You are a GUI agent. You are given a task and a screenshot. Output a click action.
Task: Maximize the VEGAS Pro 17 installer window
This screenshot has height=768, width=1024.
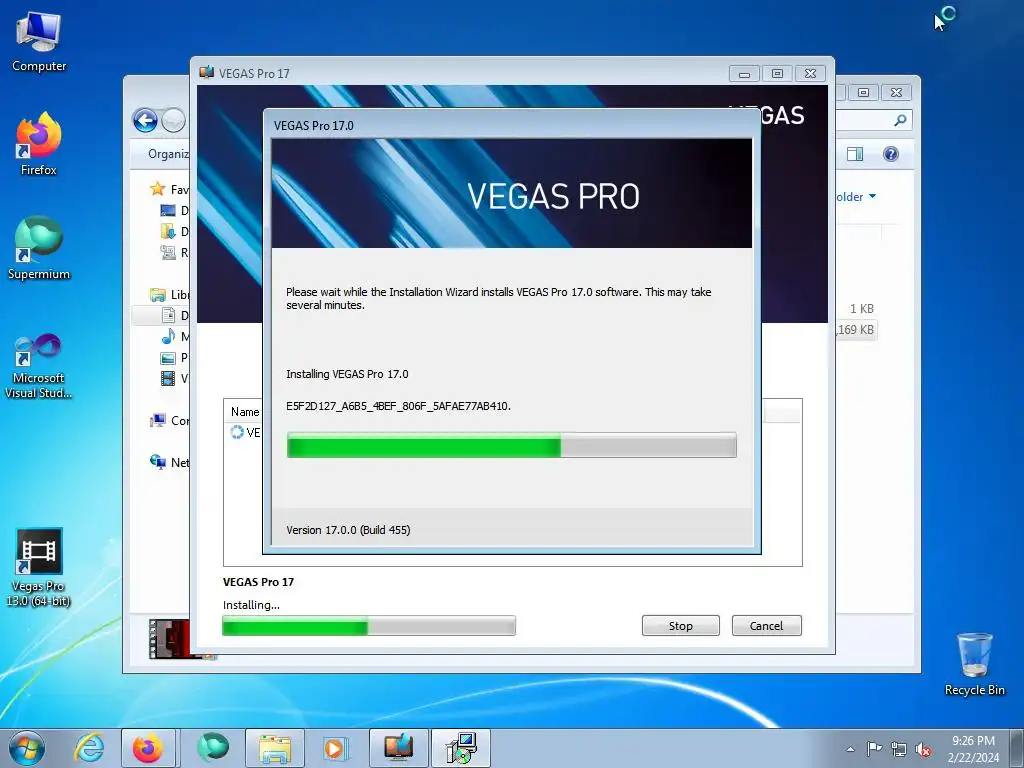(777, 74)
